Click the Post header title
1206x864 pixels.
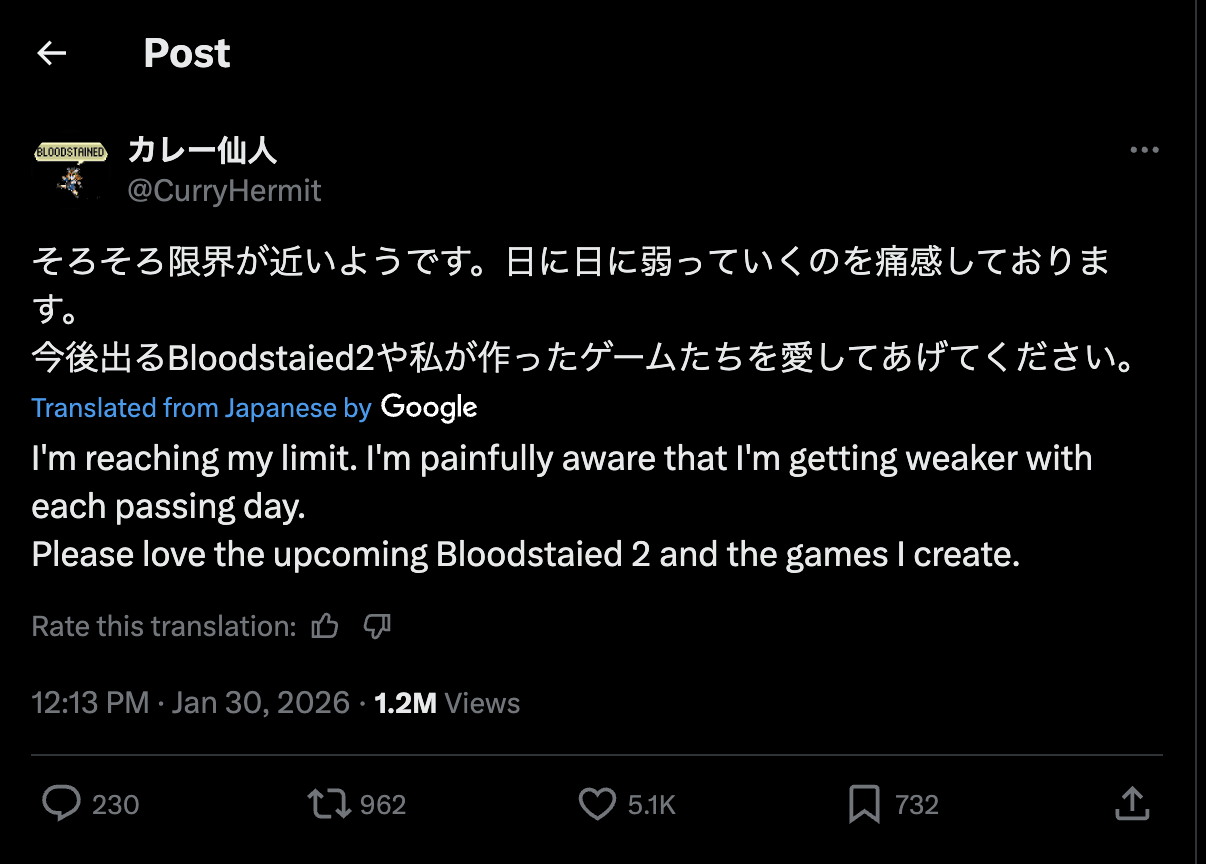click(x=187, y=53)
